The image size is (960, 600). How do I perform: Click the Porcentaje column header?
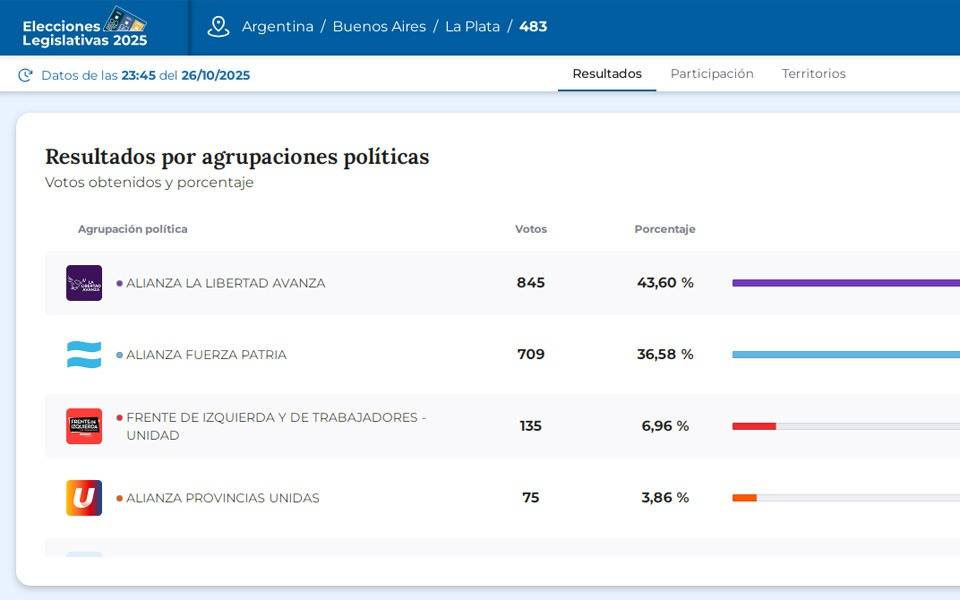665,229
